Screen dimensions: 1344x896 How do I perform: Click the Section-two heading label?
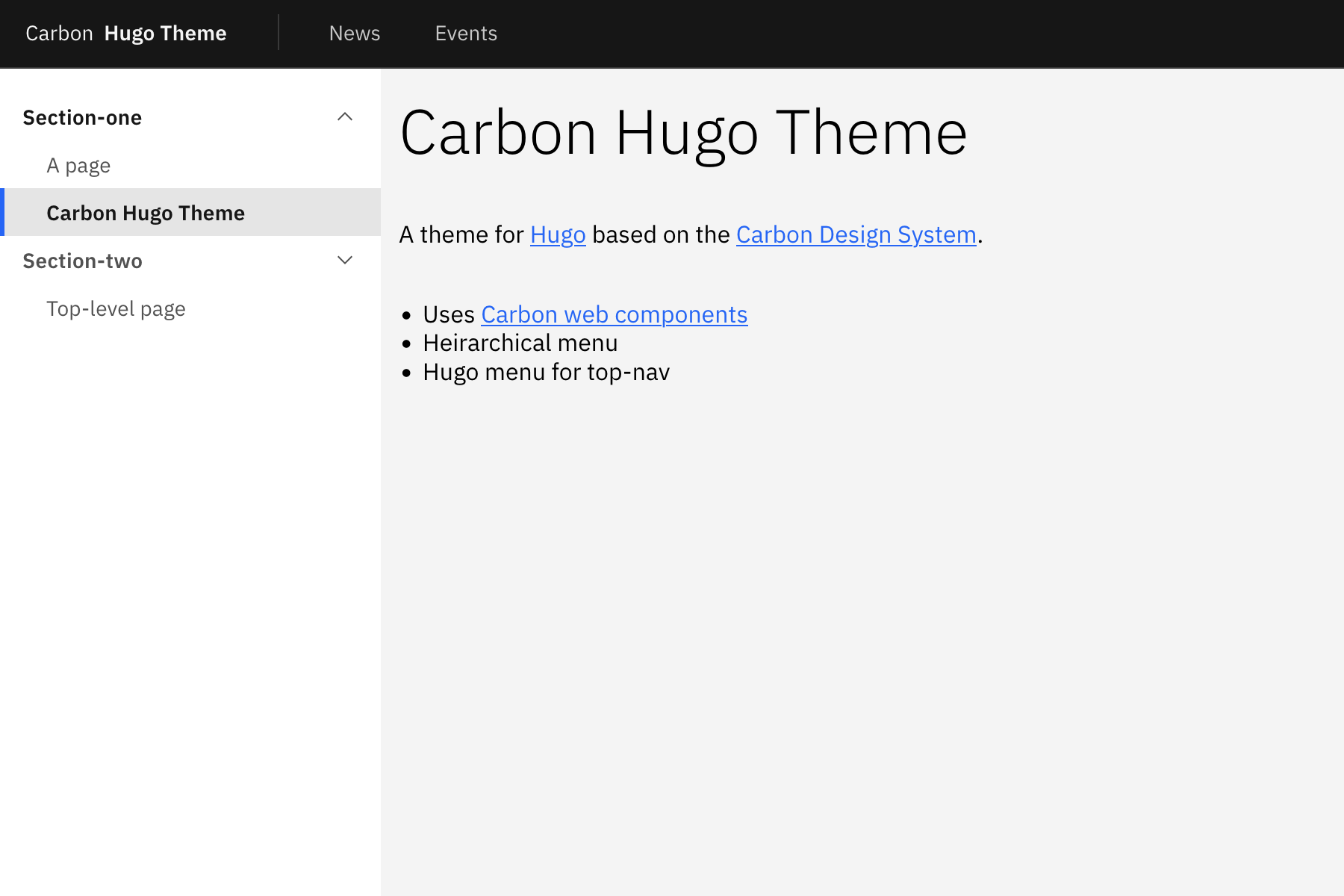[82, 261]
